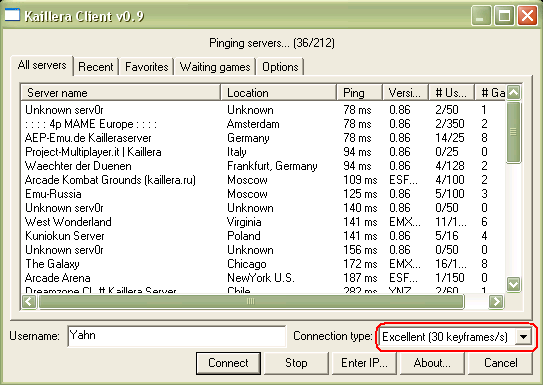Screen dimensions: 543x385
Task: Sort by Version column header
Action: (x=405, y=93)
